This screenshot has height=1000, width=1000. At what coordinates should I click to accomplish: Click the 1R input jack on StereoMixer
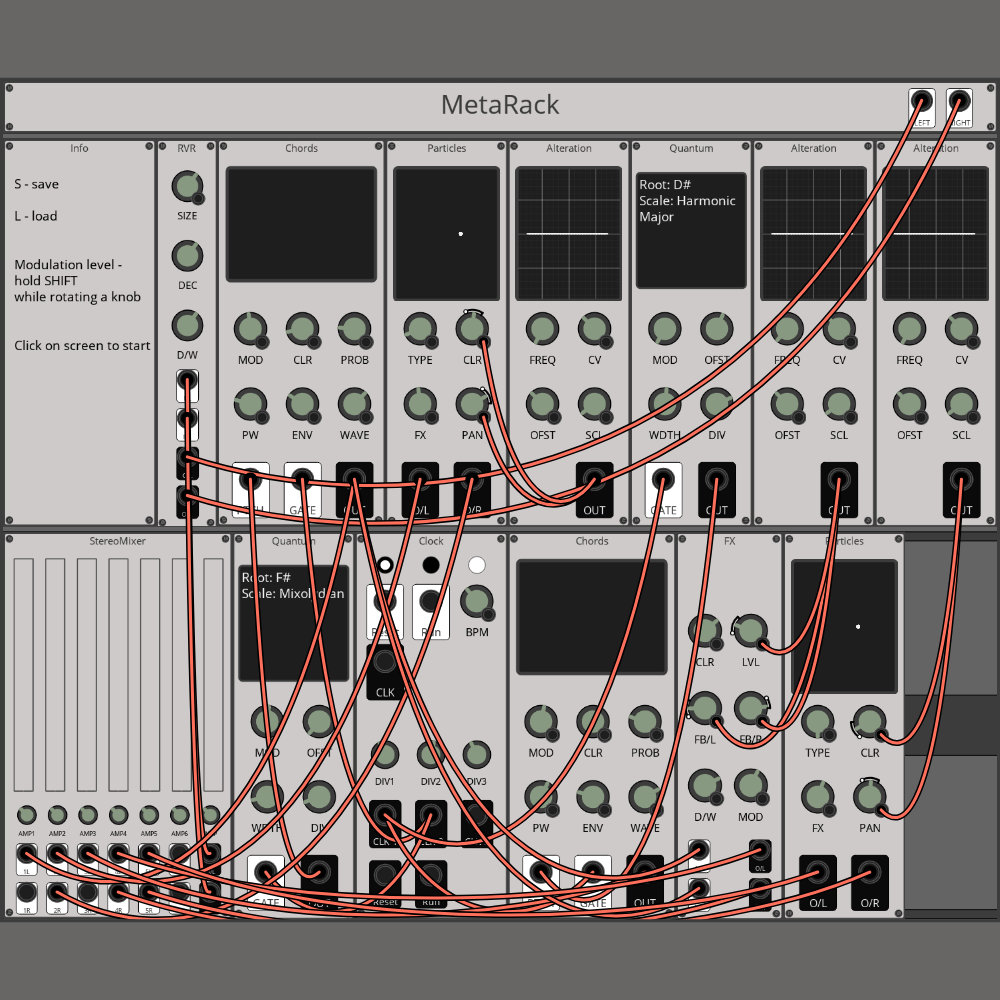pos(26,892)
